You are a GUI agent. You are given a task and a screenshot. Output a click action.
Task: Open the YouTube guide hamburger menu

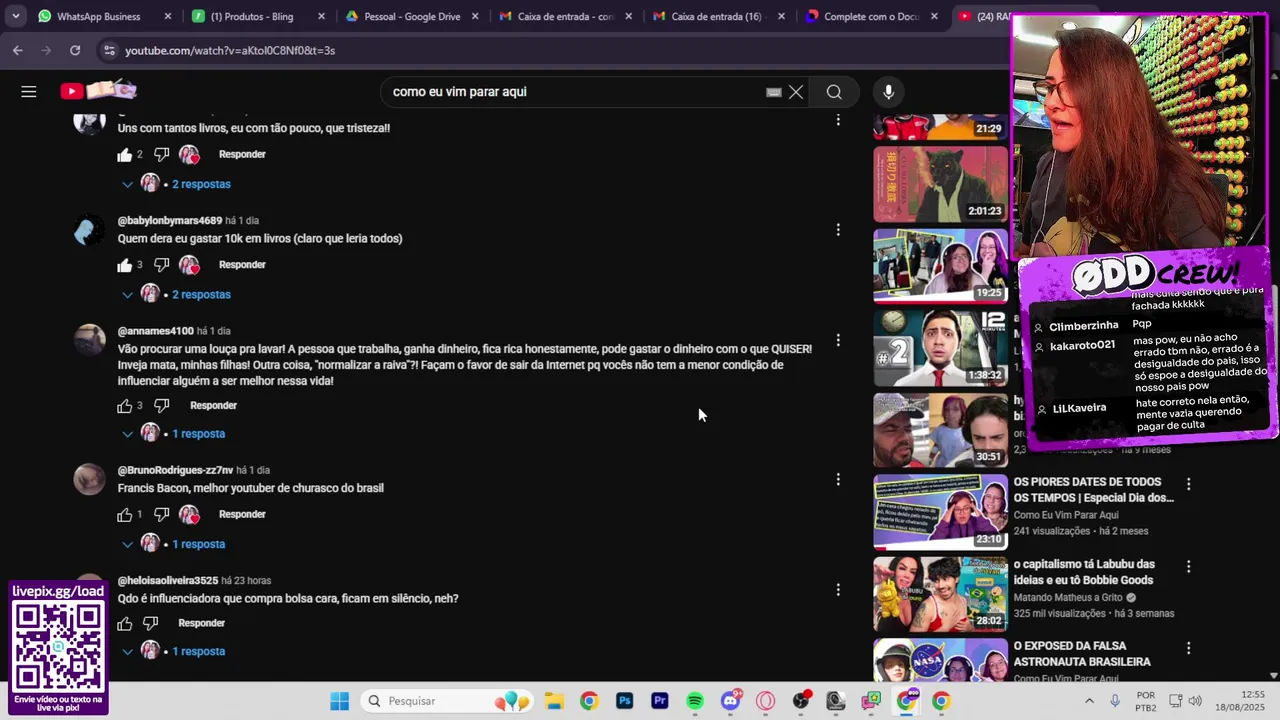[29, 92]
